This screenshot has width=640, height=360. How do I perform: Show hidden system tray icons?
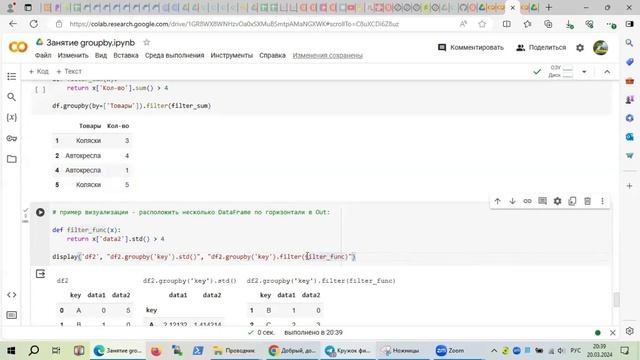494,351
